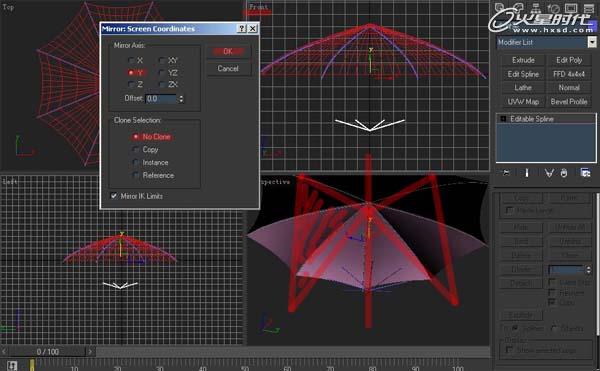This screenshot has width=600, height=371.
Task: Select the YZ mirror axis
Action: 162,73
